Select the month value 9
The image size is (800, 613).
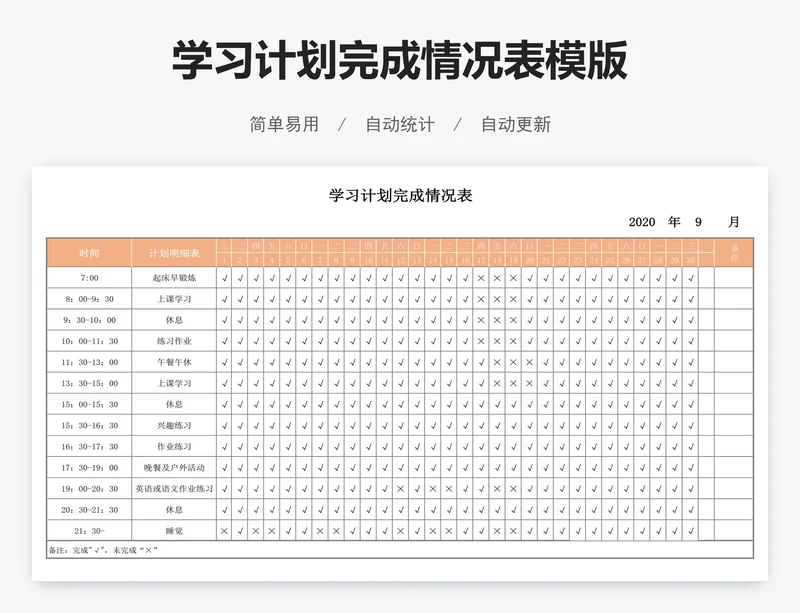698,222
